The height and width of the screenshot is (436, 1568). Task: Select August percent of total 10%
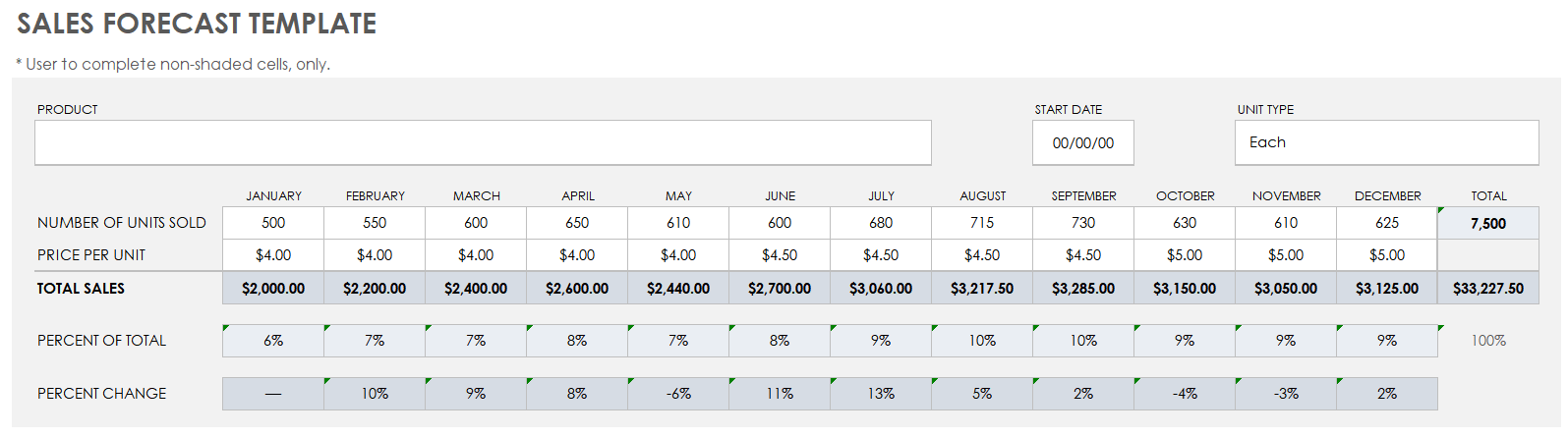point(982,341)
